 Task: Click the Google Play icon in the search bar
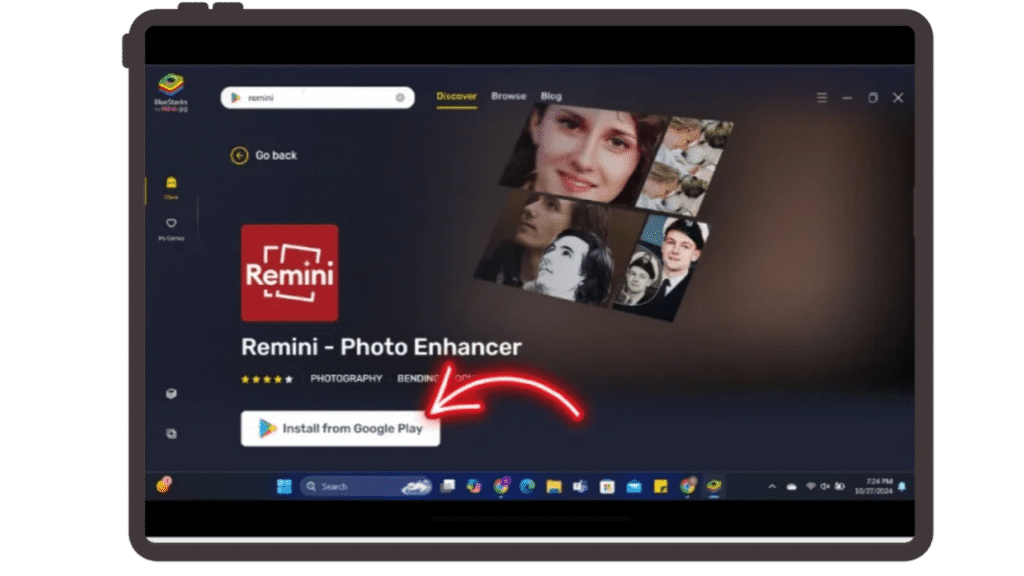[x=235, y=98]
